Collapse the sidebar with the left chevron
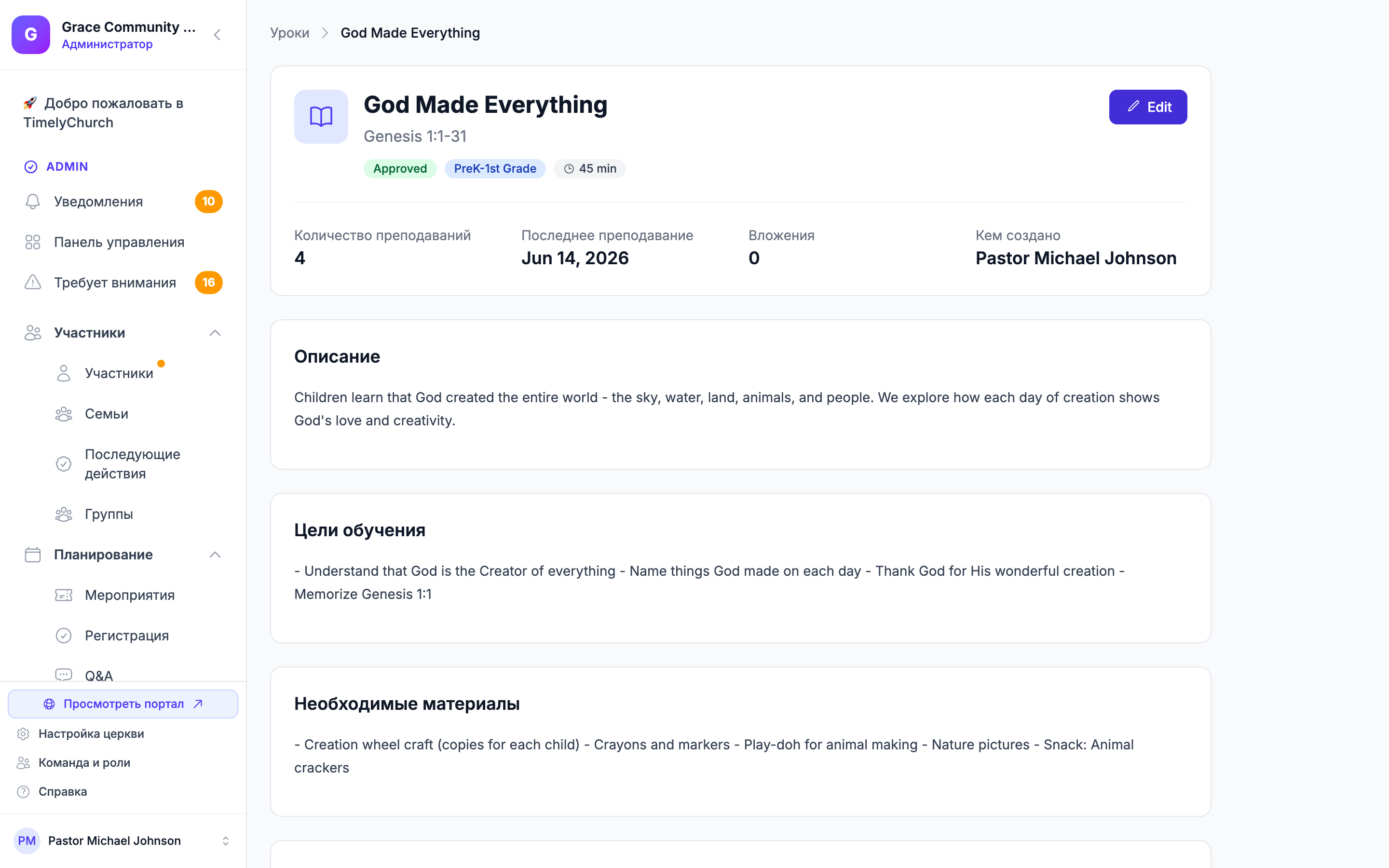 (217, 35)
